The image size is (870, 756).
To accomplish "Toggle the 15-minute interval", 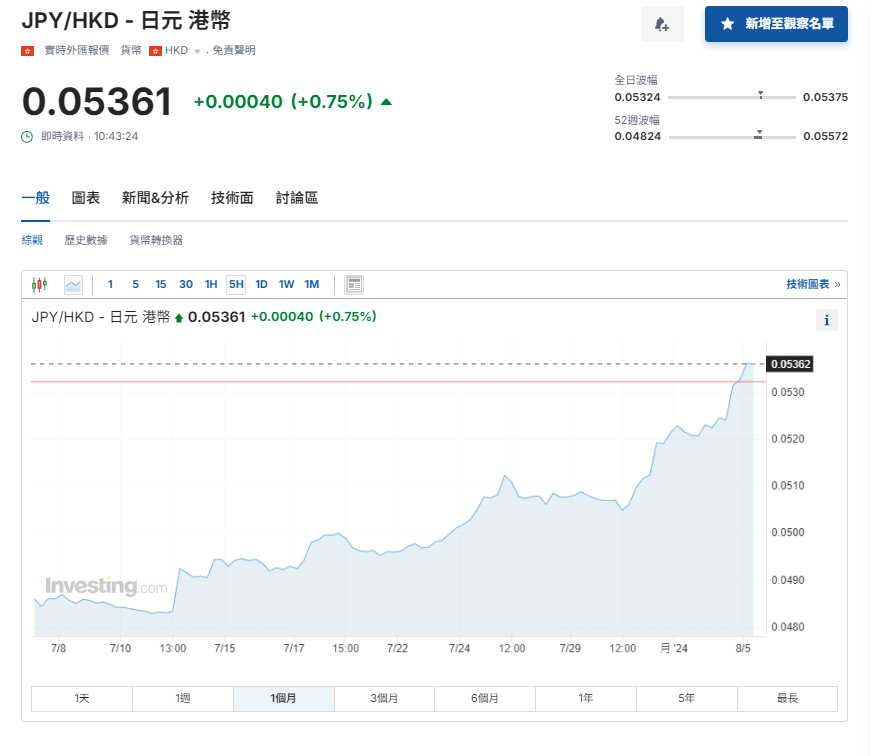I will point(160,284).
